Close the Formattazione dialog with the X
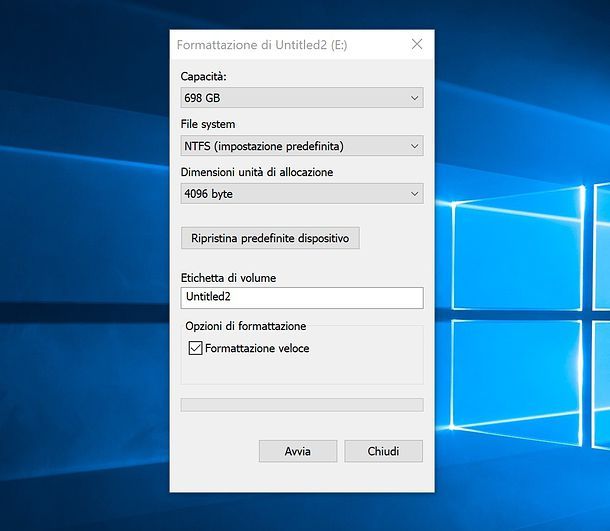 (417, 44)
